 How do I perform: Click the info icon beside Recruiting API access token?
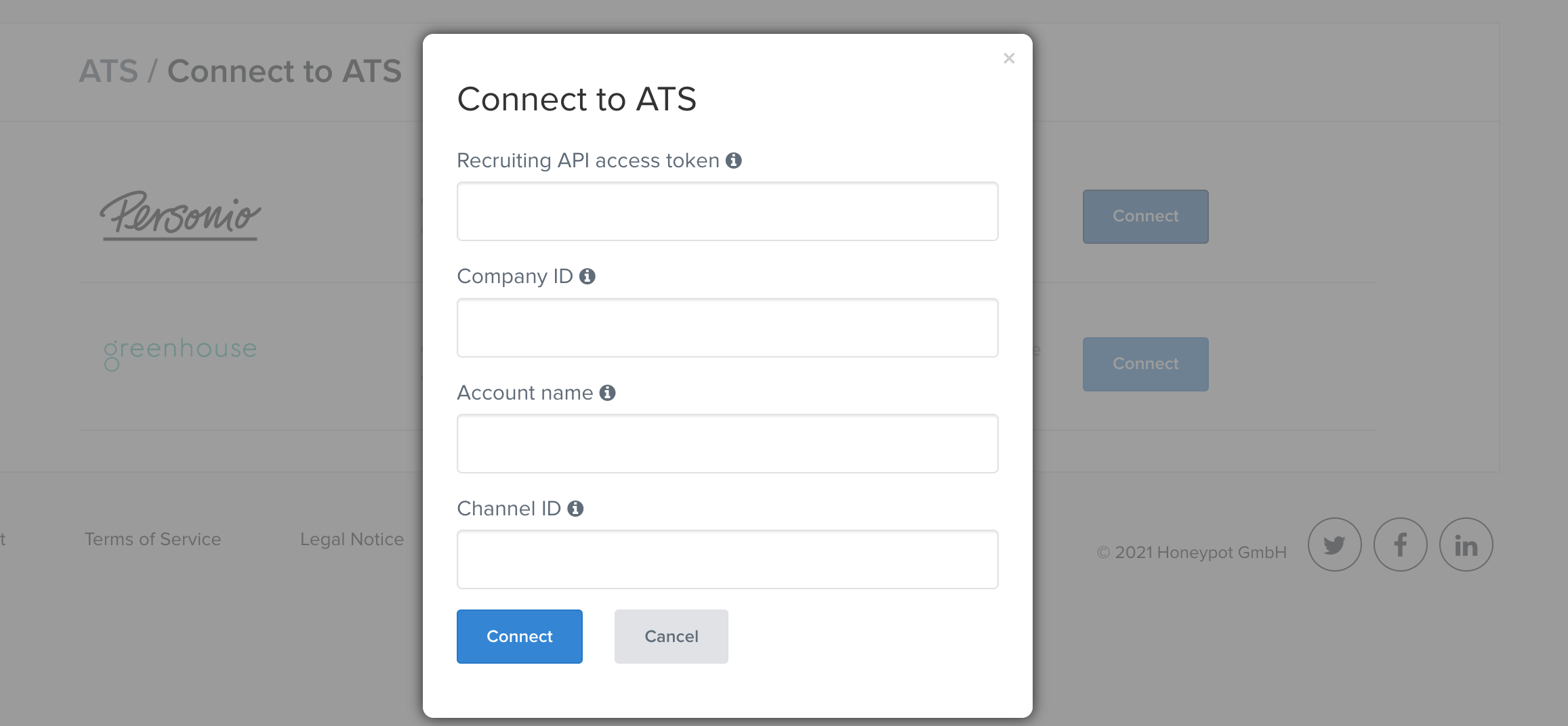(x=735, y=161)
